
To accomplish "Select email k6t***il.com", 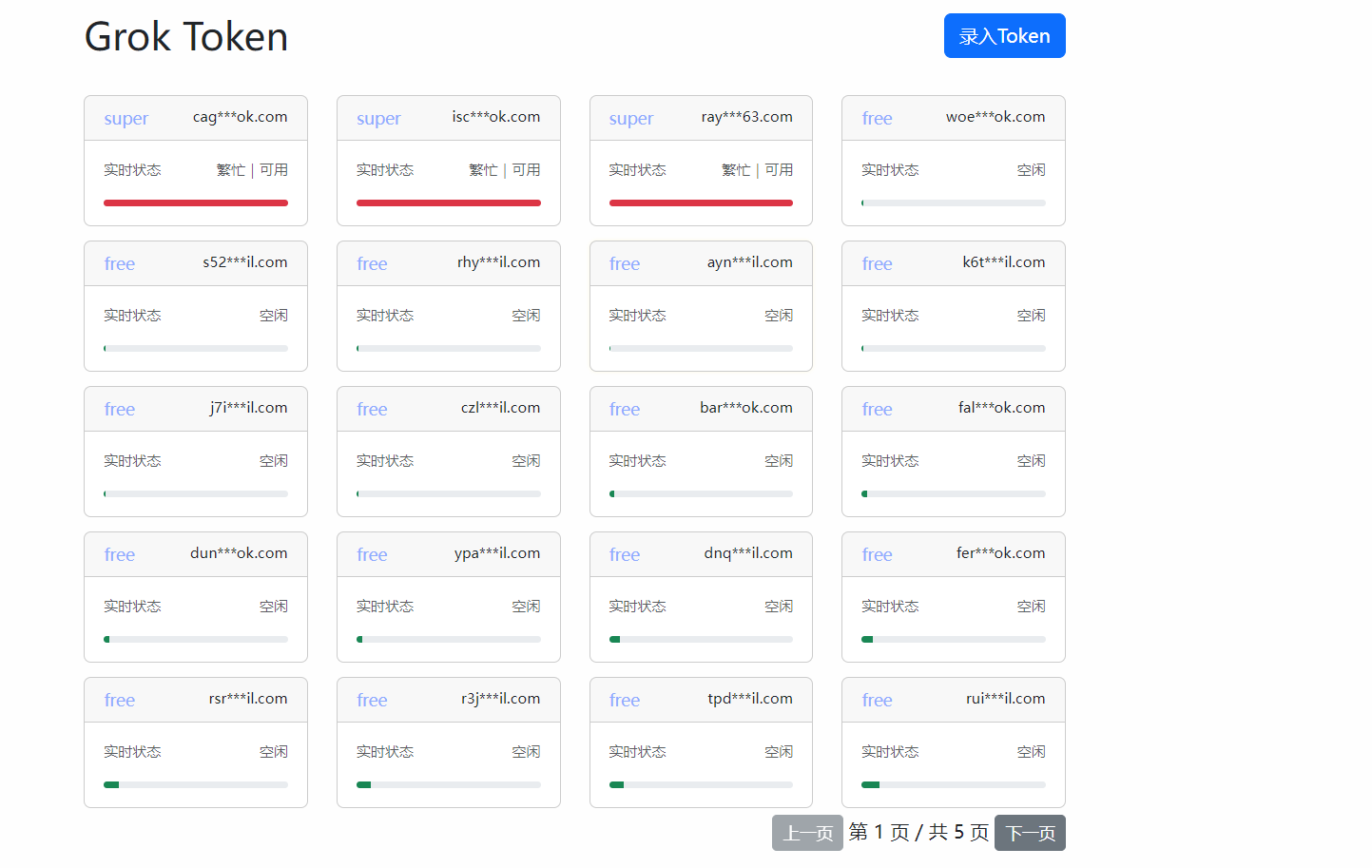I will (1003, 262).
